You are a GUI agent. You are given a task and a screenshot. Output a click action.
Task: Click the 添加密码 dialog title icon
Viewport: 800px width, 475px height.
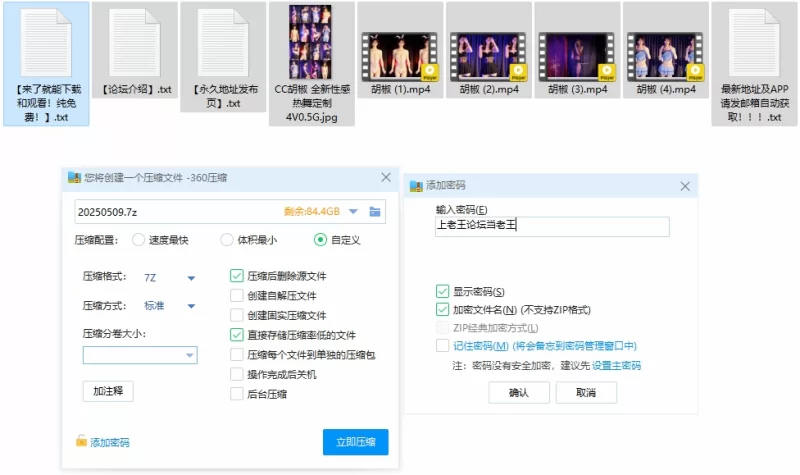pyautogui.click(x=416, y=186)
